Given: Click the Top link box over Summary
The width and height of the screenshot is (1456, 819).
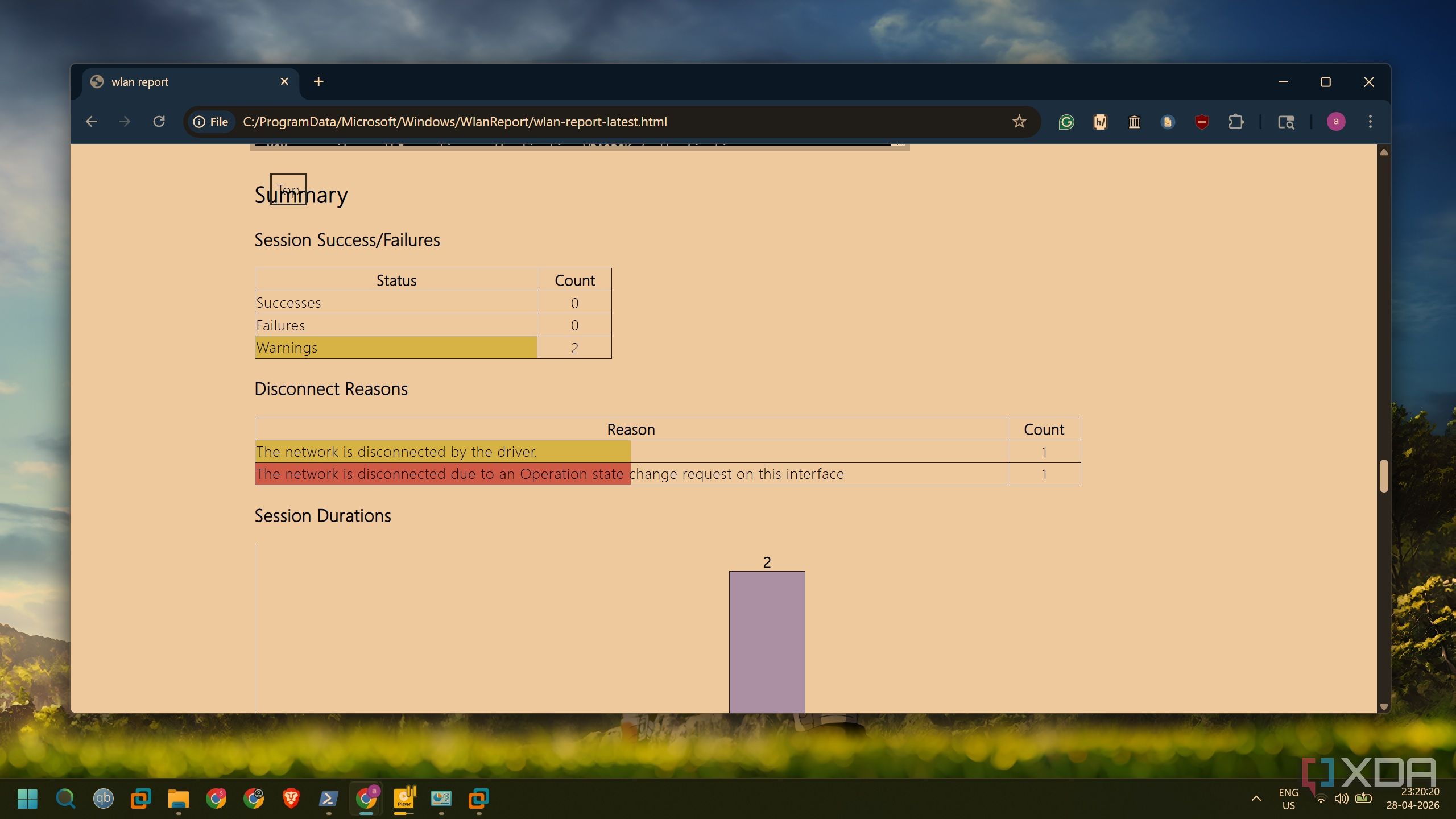Looking at the screenshot, I should pos(288,189).
